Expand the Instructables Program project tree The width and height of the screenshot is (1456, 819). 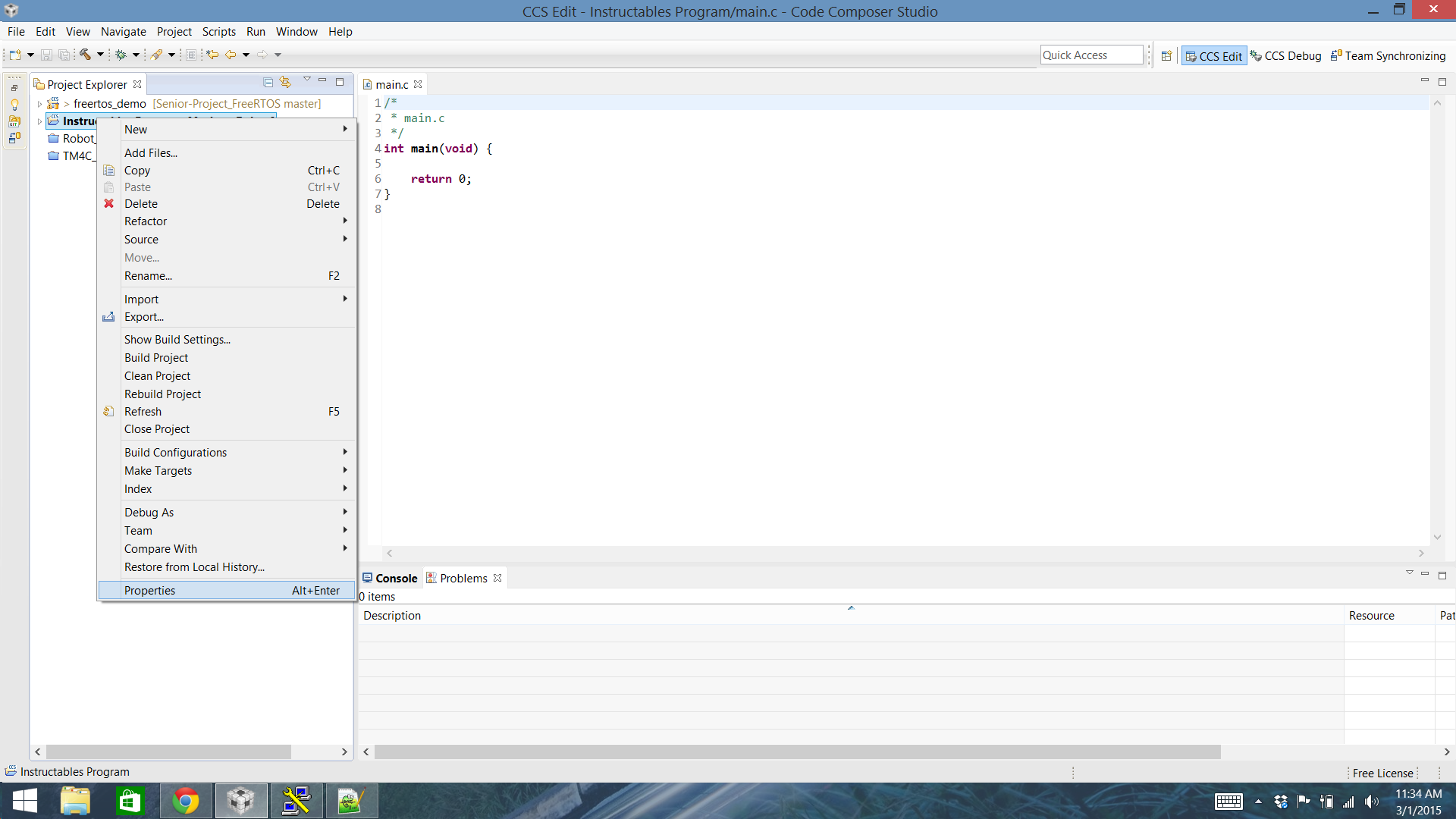click(39, 121)
